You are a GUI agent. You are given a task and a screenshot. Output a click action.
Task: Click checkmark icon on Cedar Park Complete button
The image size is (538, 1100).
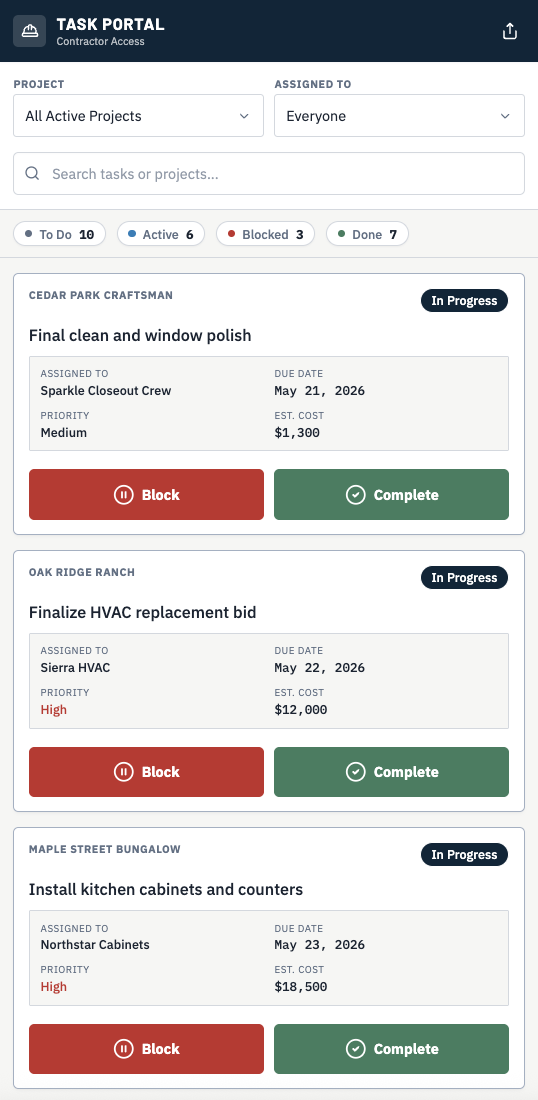(x=356, y=495)
